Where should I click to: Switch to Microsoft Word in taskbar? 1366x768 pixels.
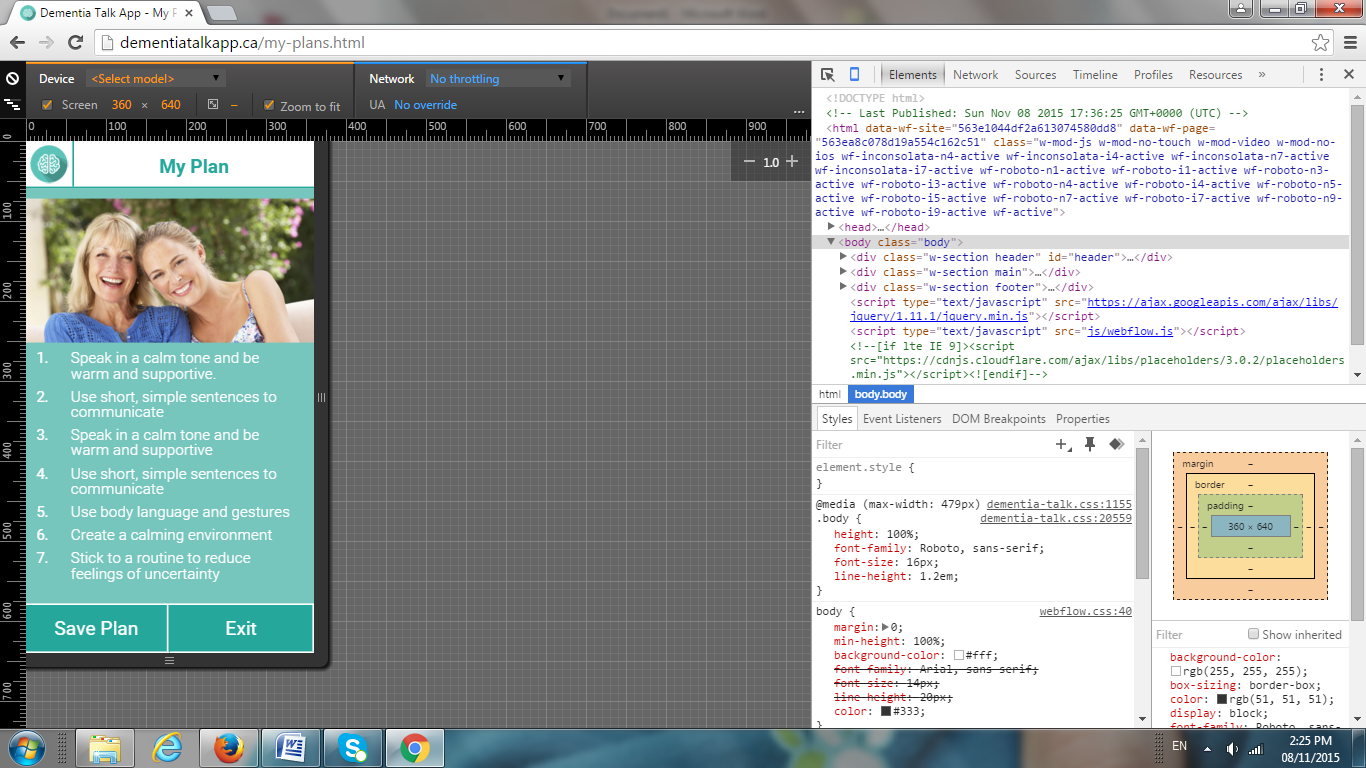tap(291, 748)
